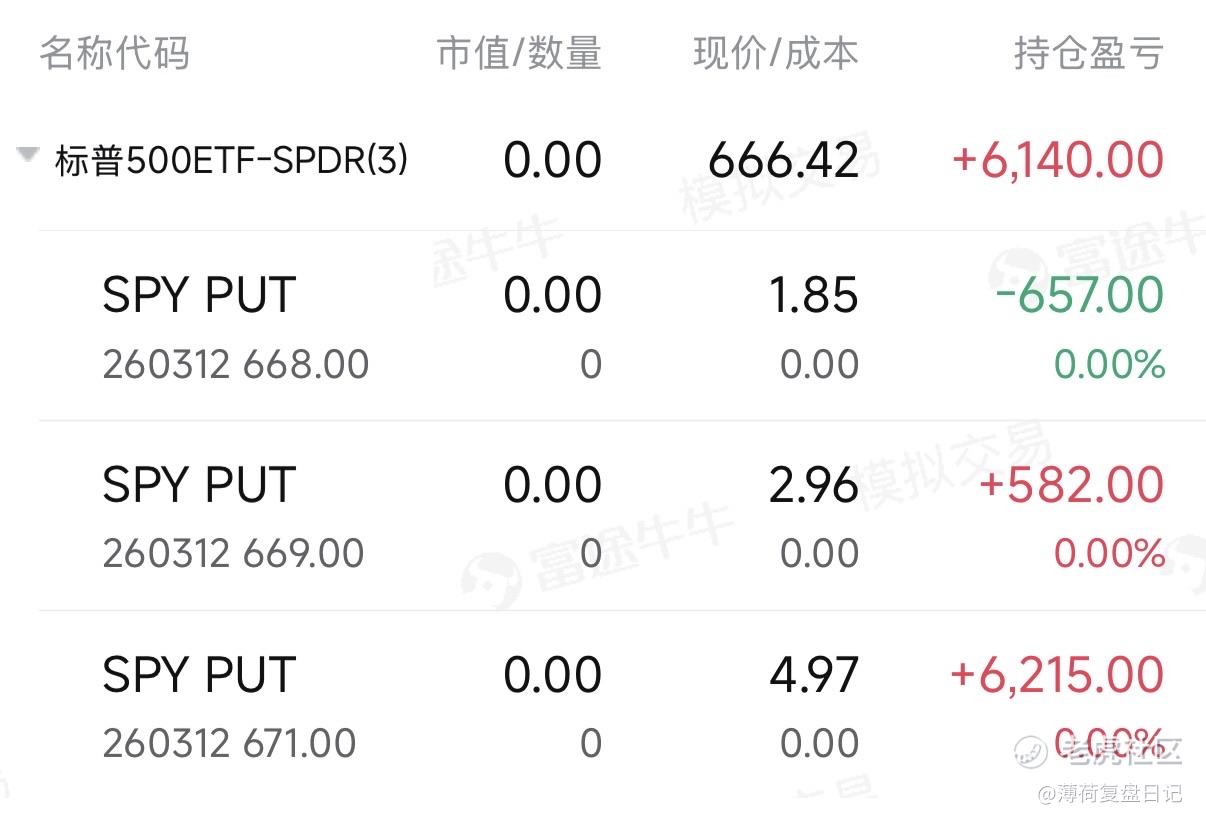This screenshot has width=1206, height=821.
Task: Select the +6,215.00 profit value
Action: pyautogui.click(x=1057, y=675)
